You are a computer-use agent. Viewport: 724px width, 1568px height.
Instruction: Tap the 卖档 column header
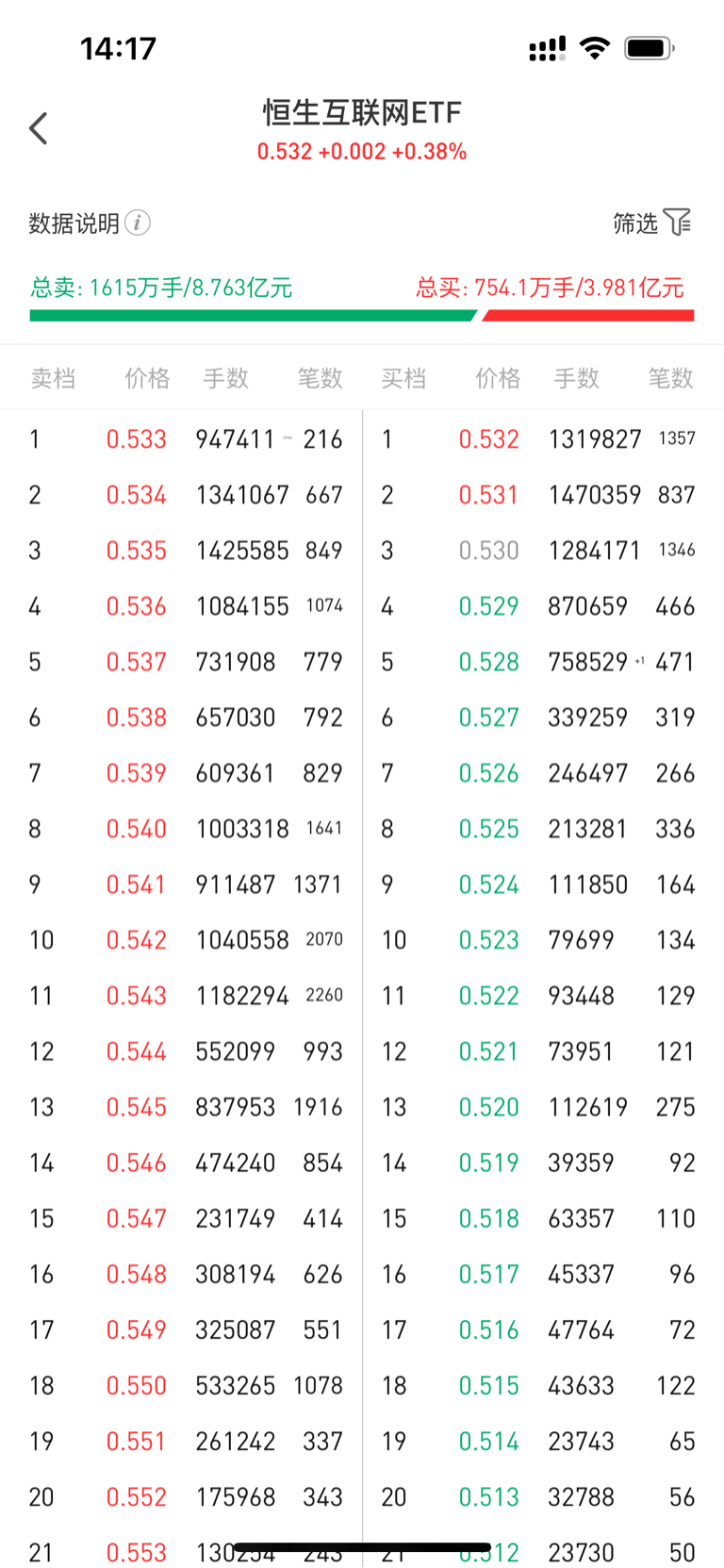tap(53, 378)
